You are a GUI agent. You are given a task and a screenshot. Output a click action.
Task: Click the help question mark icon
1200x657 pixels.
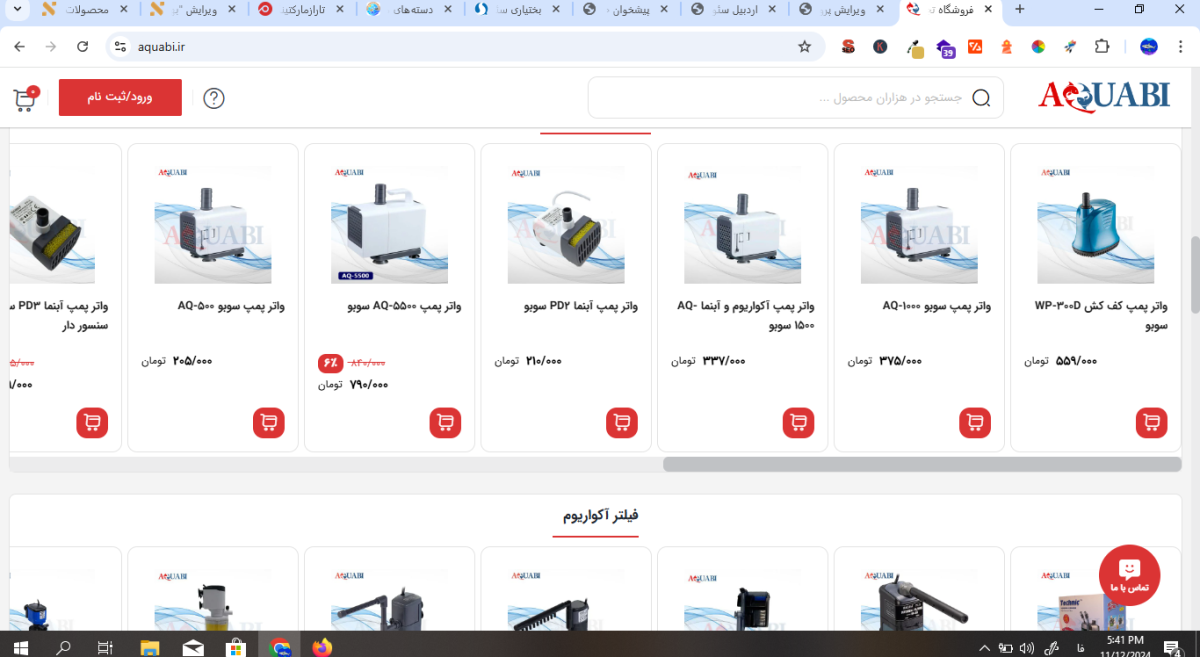click(214, 98)
